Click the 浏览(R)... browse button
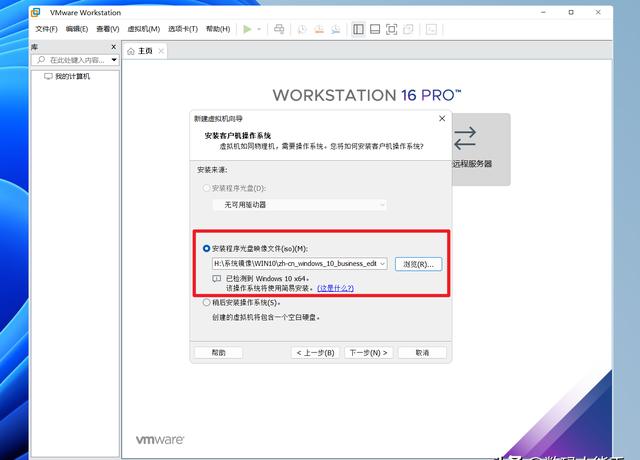Screen dimensions: 640x460 (418, 264)
